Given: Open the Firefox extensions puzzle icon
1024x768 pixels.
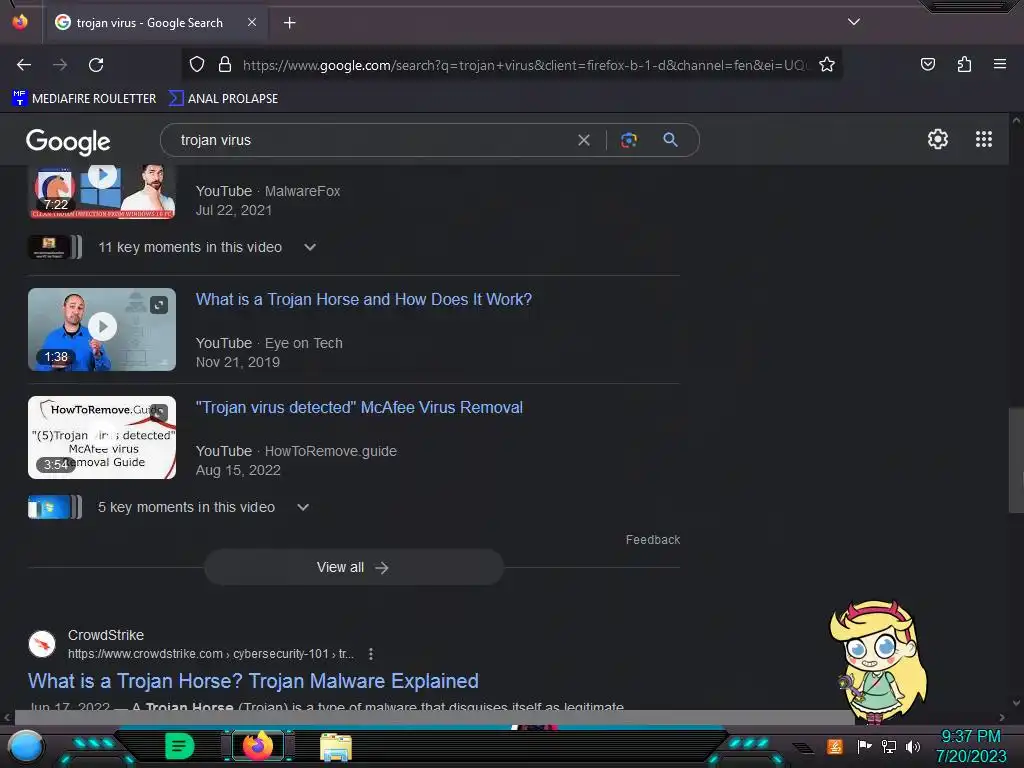Looking at the screenshot, I should [964, 64].
